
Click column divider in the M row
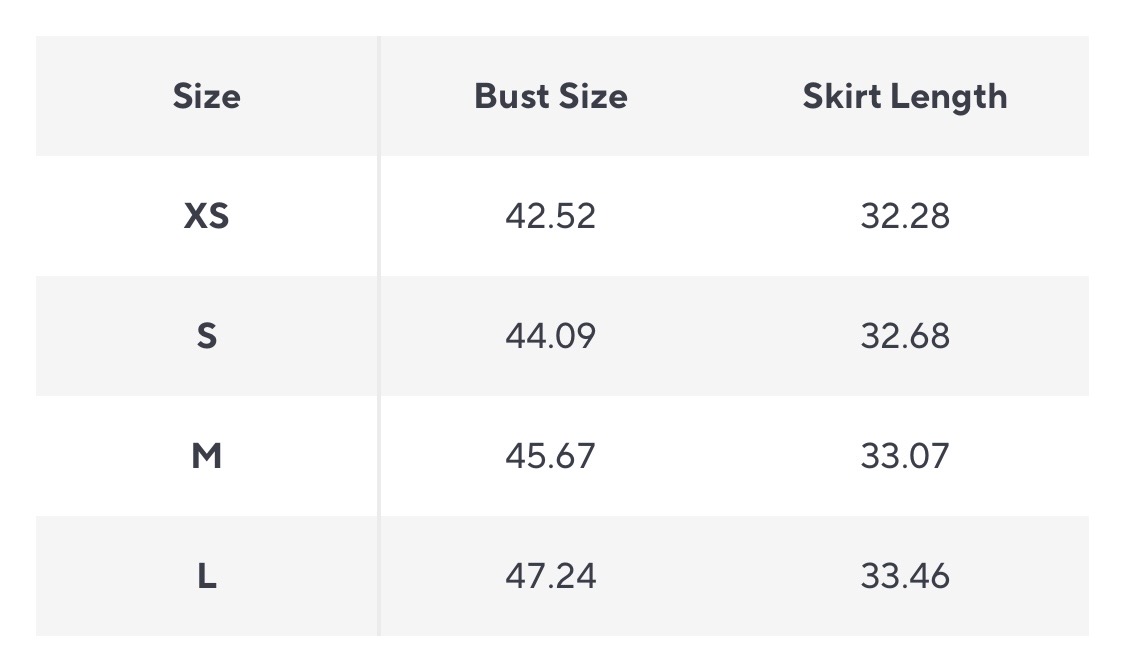[379, 456]
